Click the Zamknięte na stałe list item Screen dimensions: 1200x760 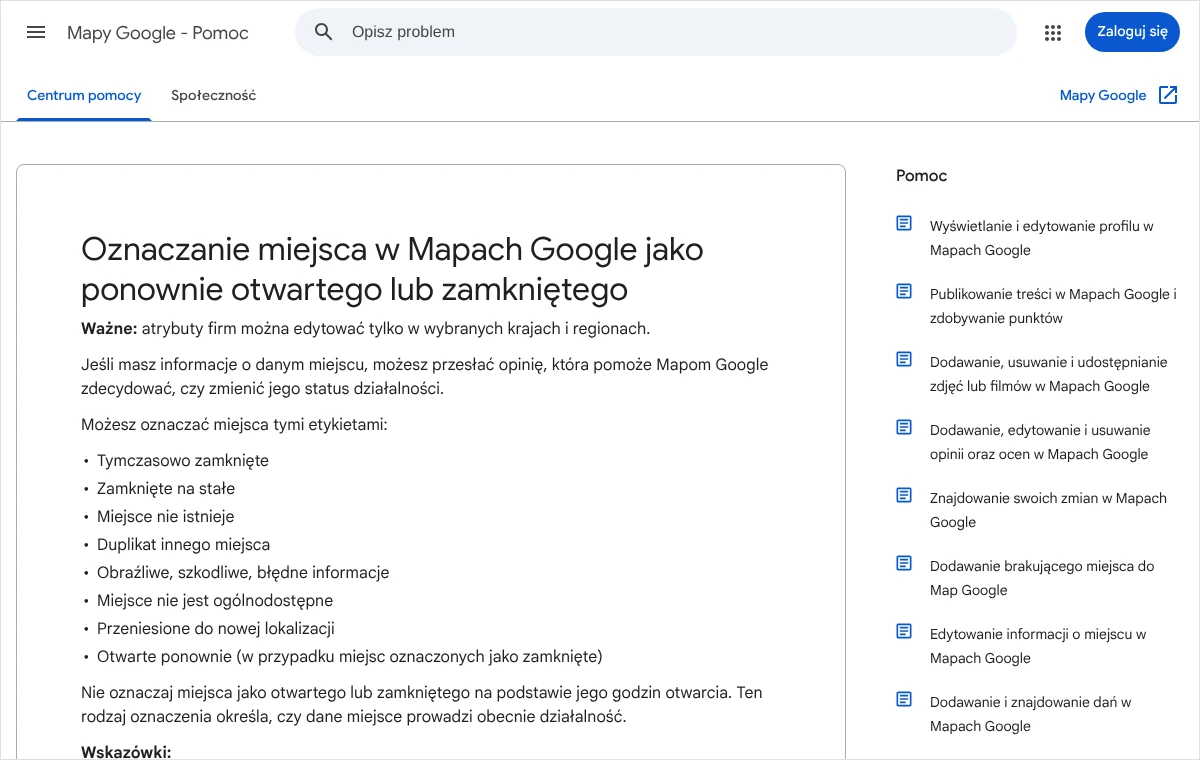click(166, 489)
